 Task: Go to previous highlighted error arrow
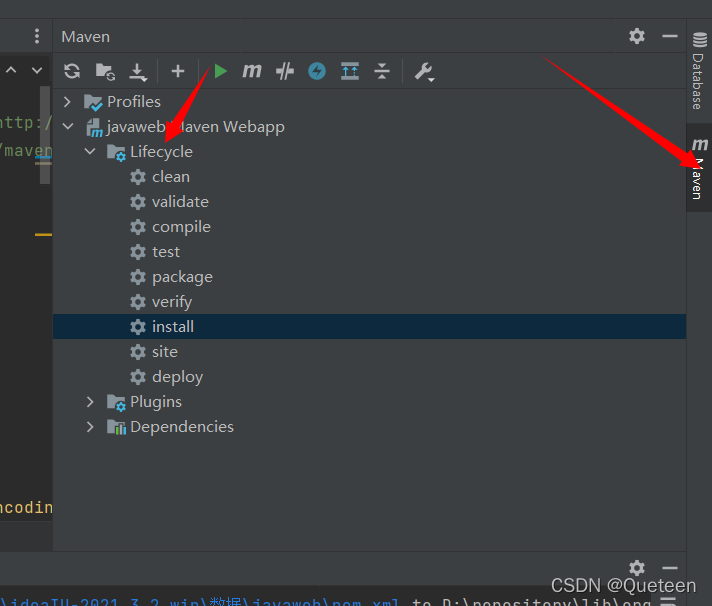click(x=11, y=70)
